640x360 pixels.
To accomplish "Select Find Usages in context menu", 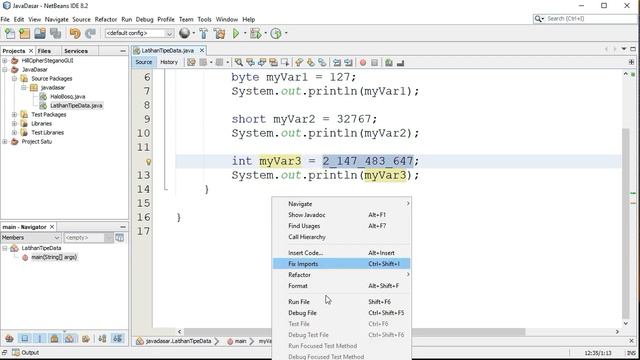I will tap(342, 226).
